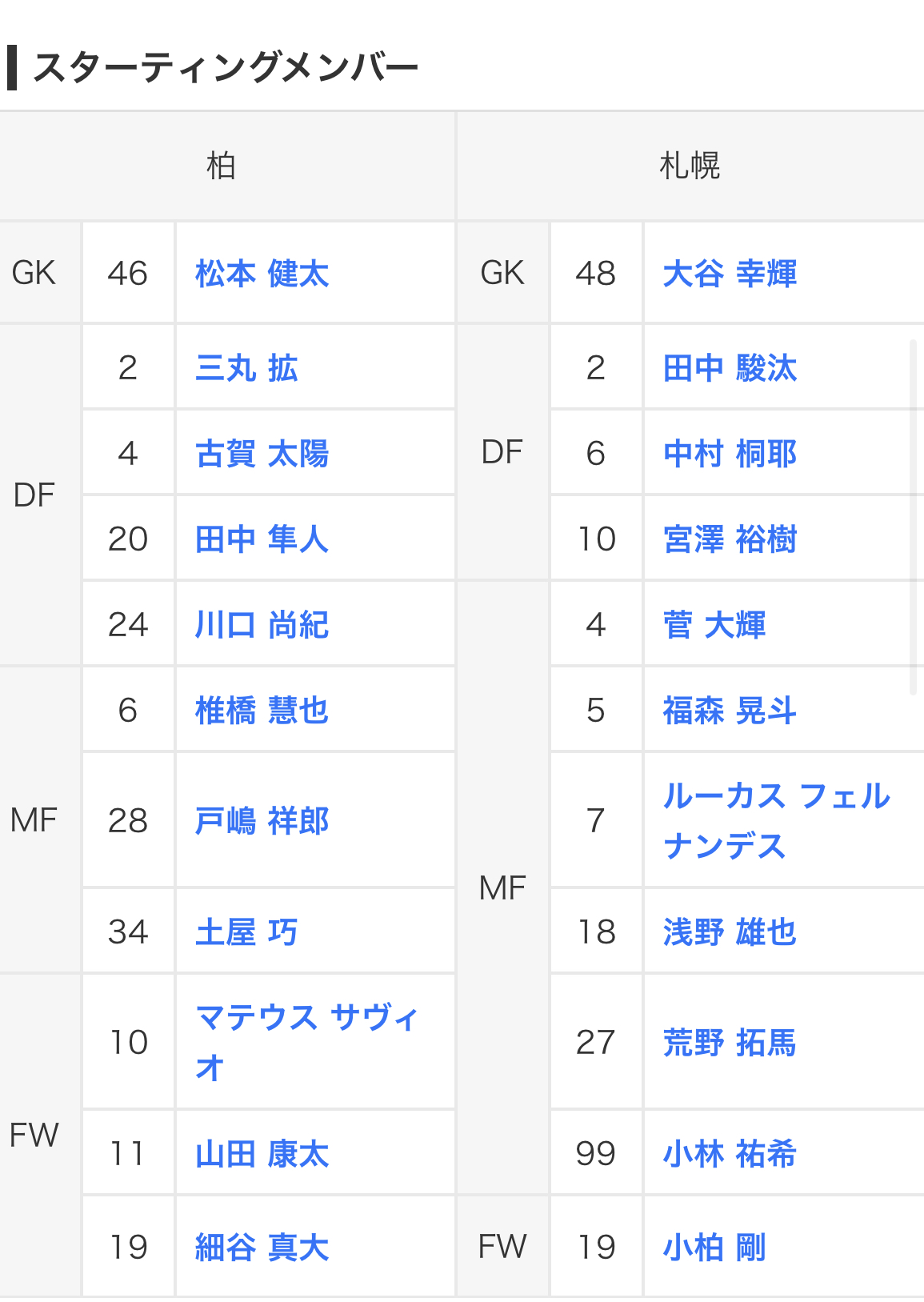
Task: Open 椎橋 慧也 player profile
Action: tap(262, 711)
